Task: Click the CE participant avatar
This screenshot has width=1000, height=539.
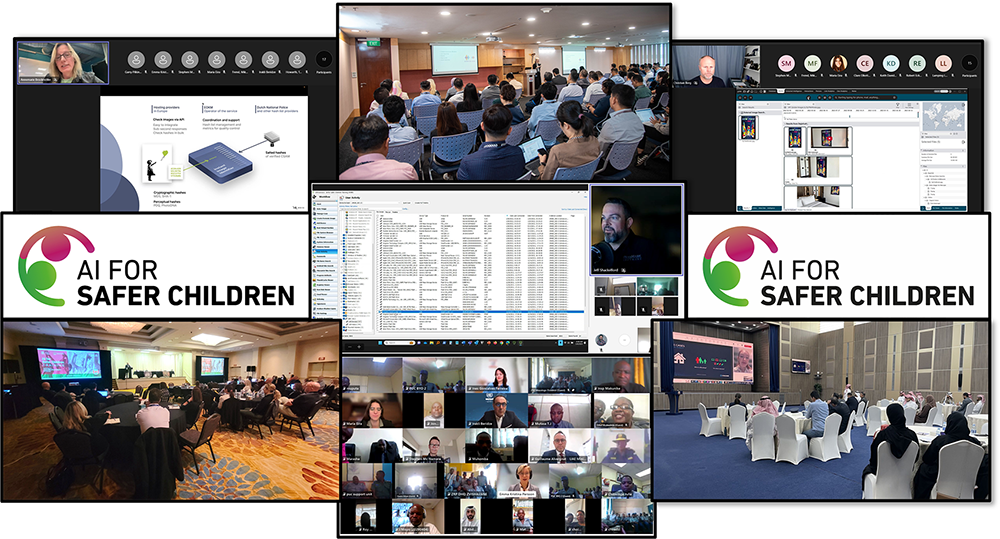Action: [864, 62]
